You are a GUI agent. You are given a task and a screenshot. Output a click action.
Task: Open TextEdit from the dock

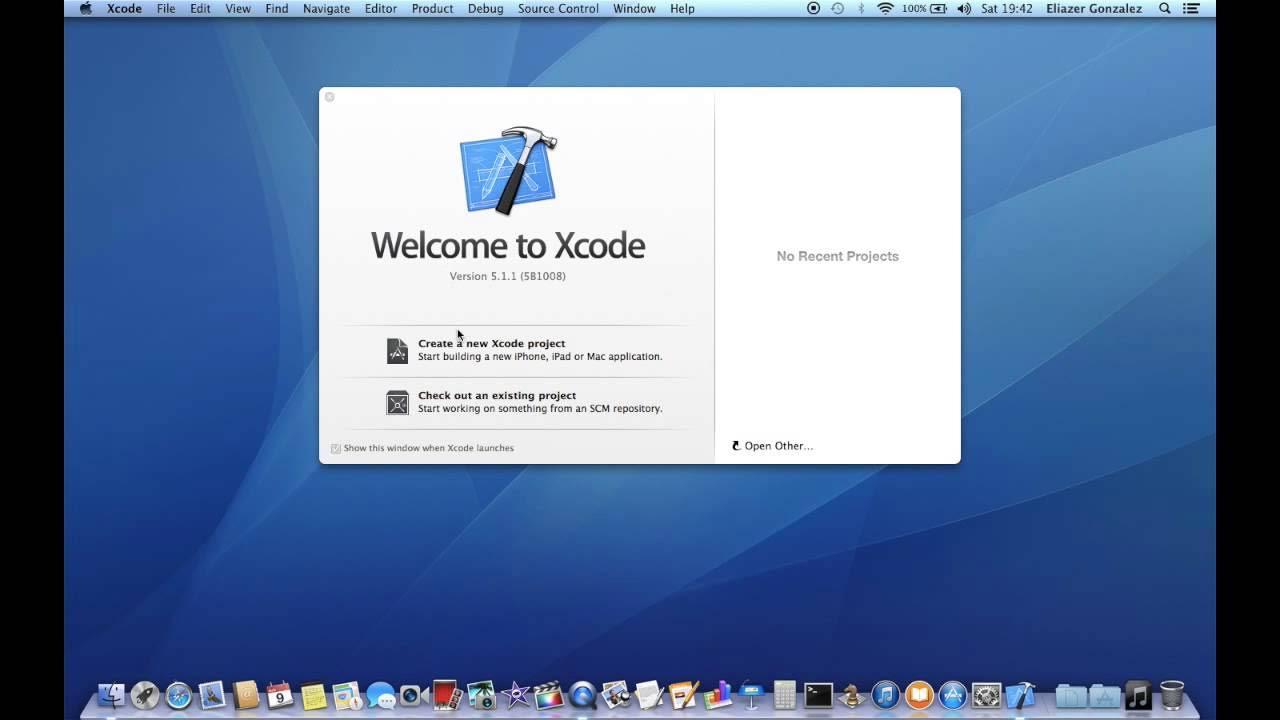click(x=650, y=695)
